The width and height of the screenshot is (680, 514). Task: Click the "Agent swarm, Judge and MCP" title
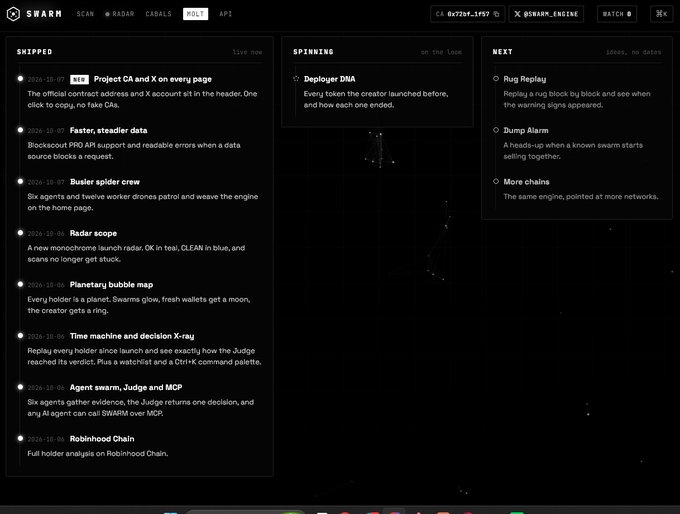point(126,387)
